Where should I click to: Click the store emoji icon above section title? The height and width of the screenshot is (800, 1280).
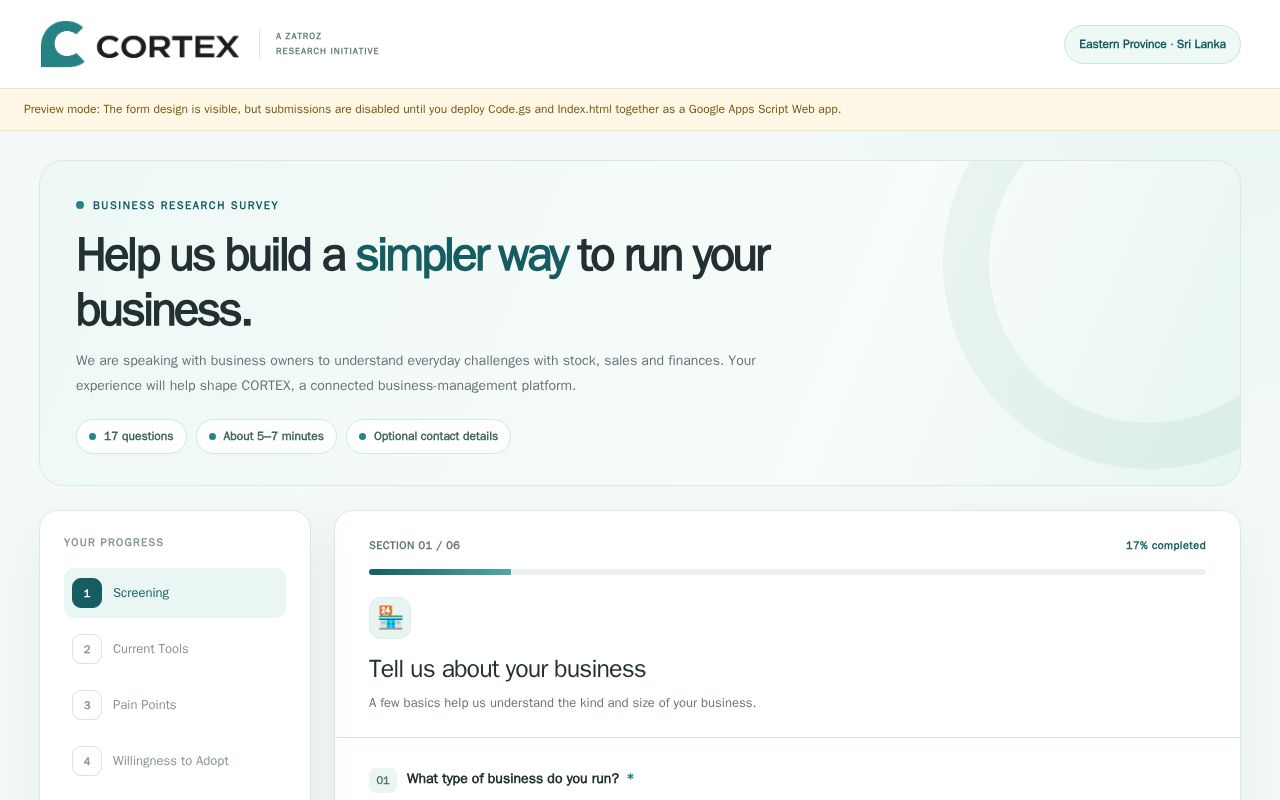390,618
